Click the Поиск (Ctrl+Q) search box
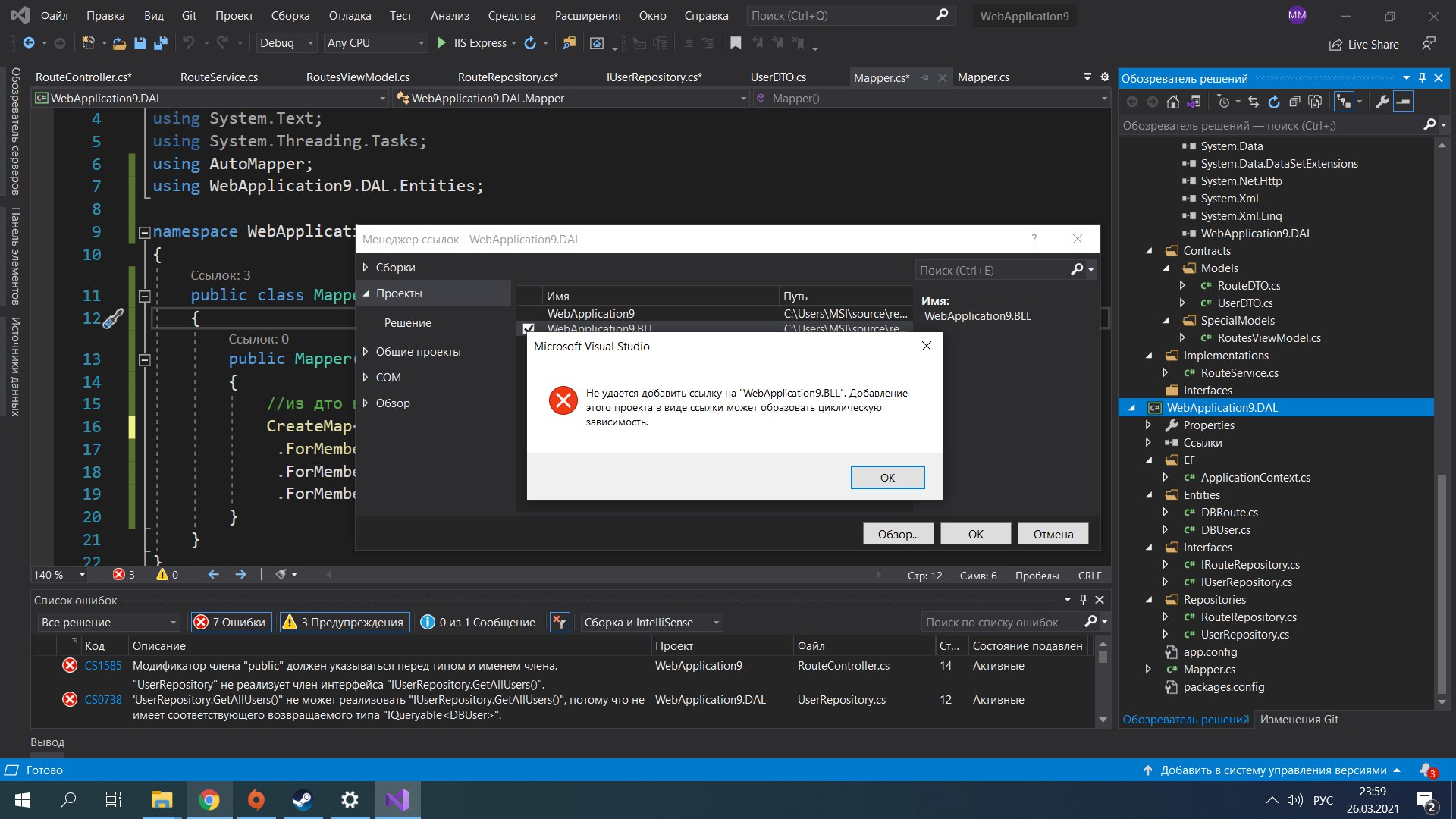This screenshot has width=1456, height=819. point(849,15)
